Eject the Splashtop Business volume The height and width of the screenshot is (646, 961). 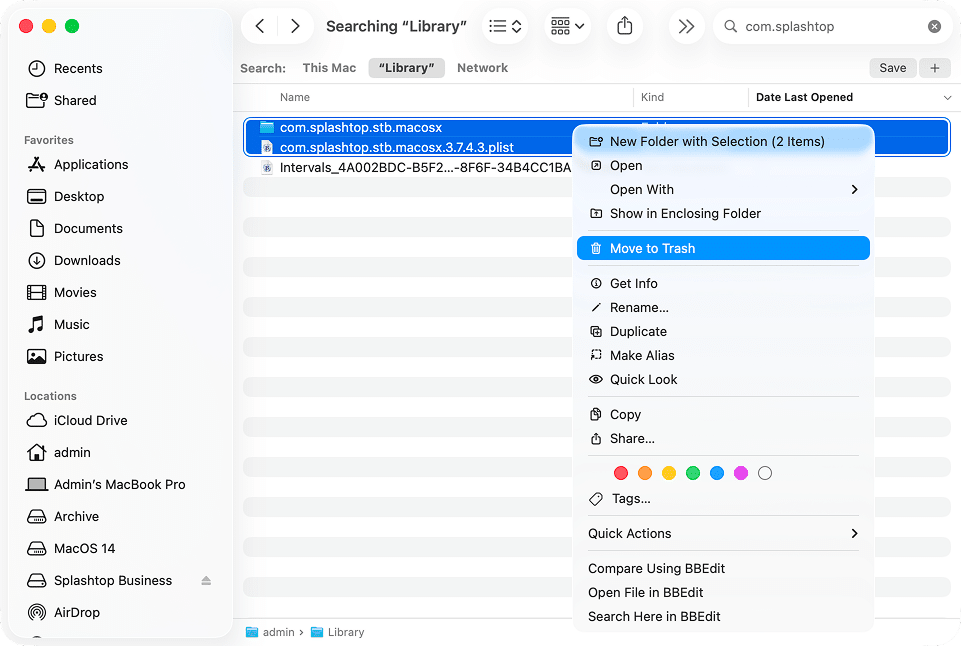click(x=206, y=581)
